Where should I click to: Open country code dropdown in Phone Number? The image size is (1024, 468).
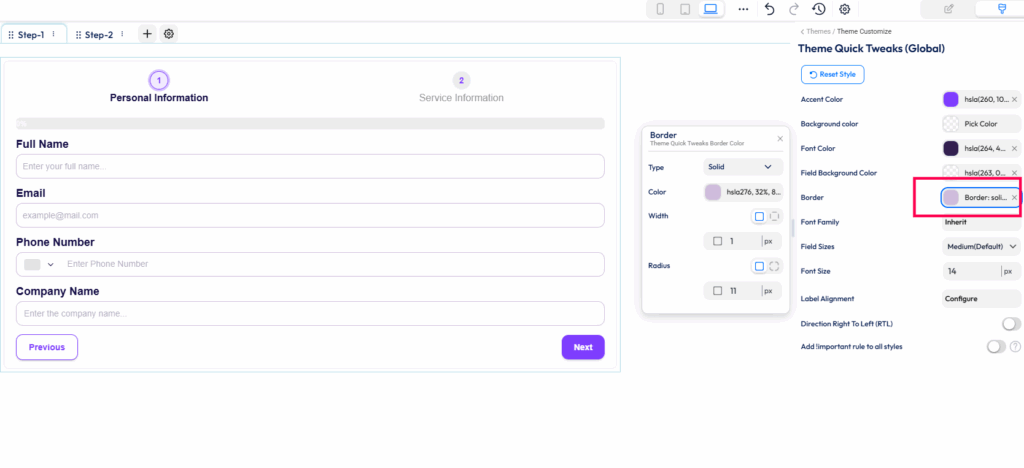coord(39,264)
